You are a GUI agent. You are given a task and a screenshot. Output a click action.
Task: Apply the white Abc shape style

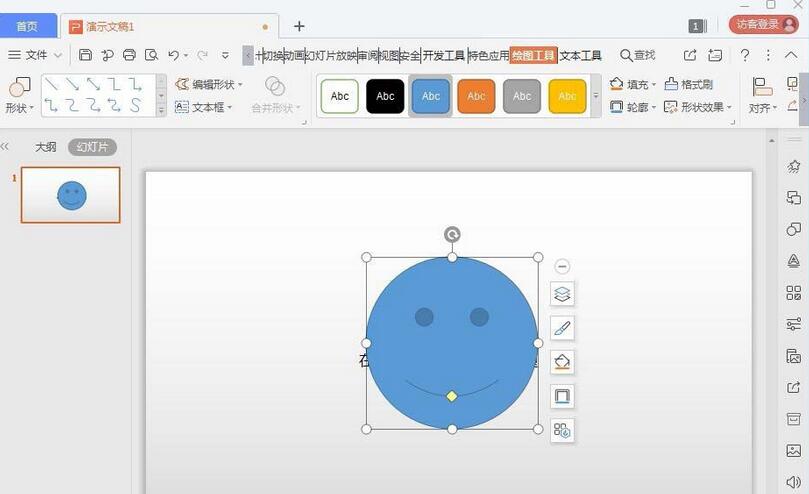click(339, 96)
